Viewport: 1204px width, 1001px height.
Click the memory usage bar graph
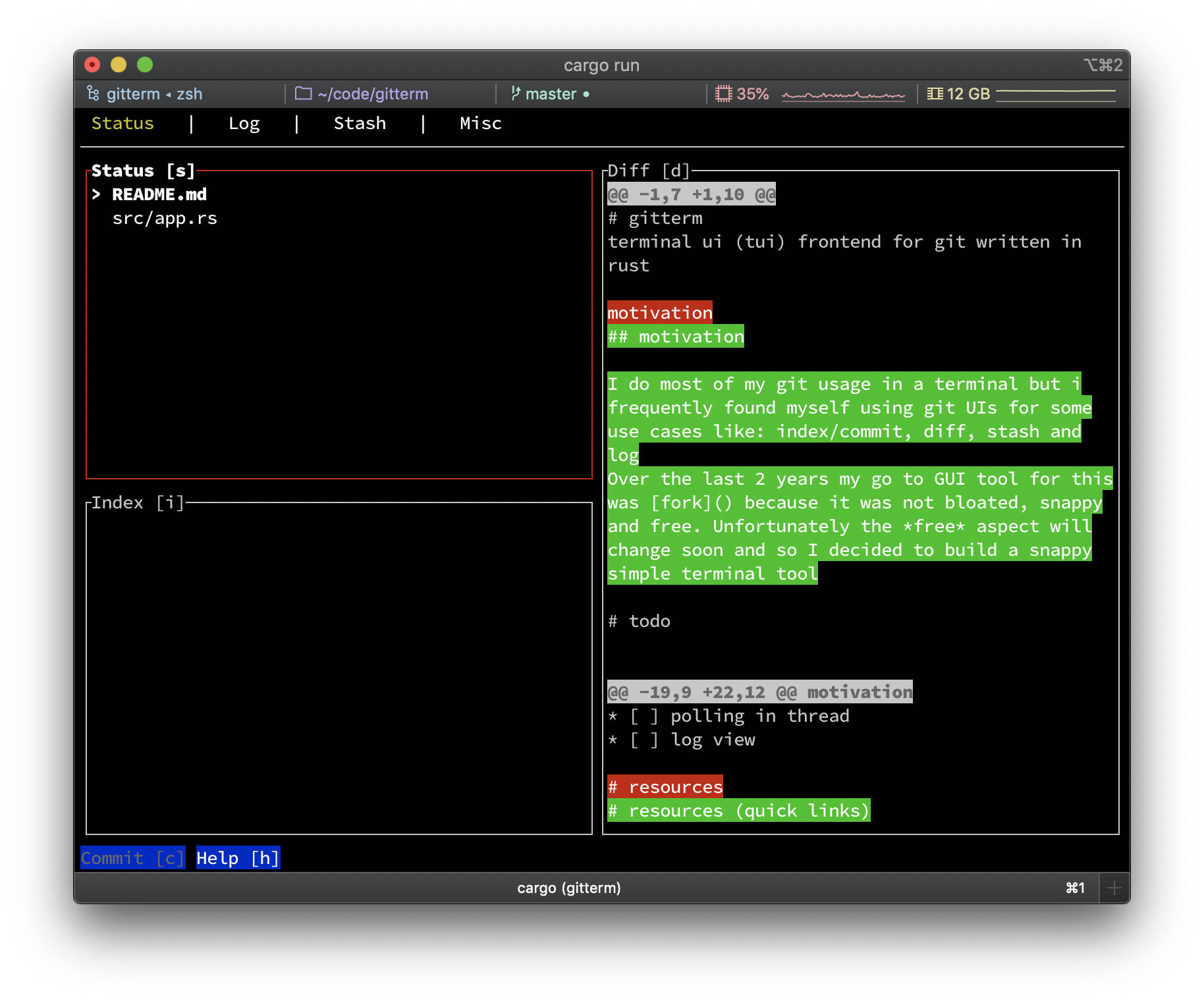pos(1056,95)
